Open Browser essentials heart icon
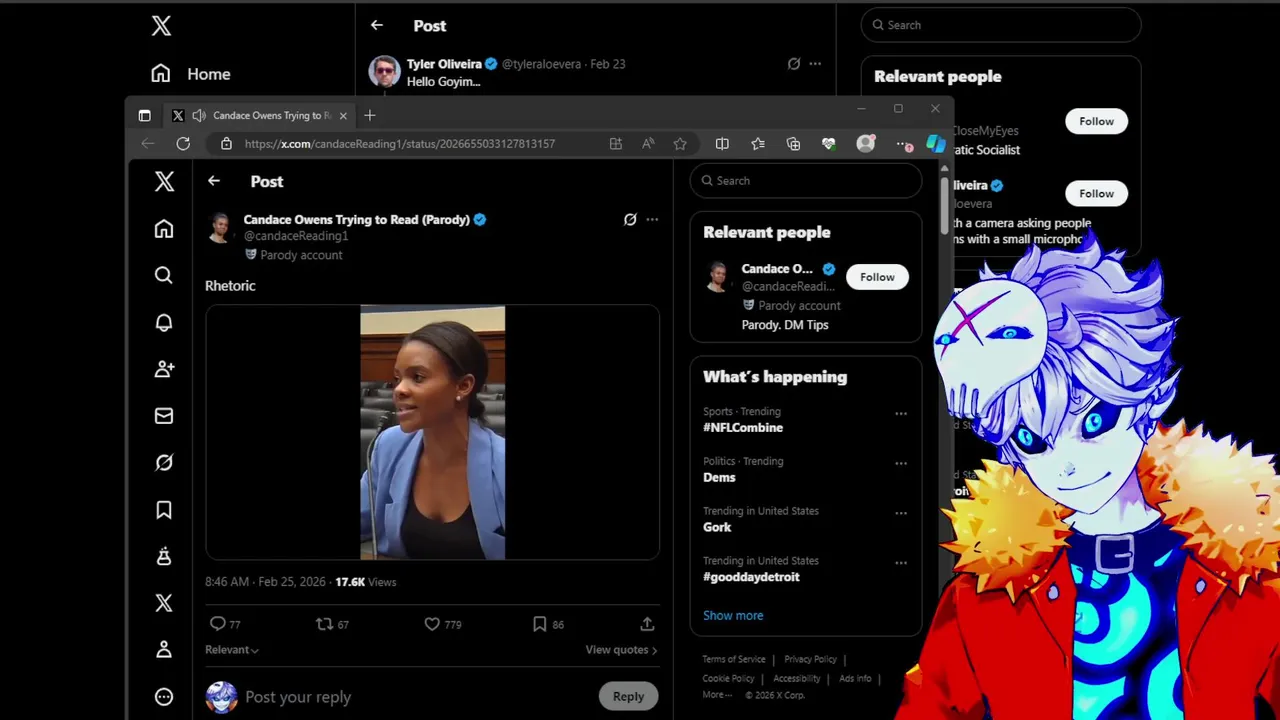 (x=829, y=144)
